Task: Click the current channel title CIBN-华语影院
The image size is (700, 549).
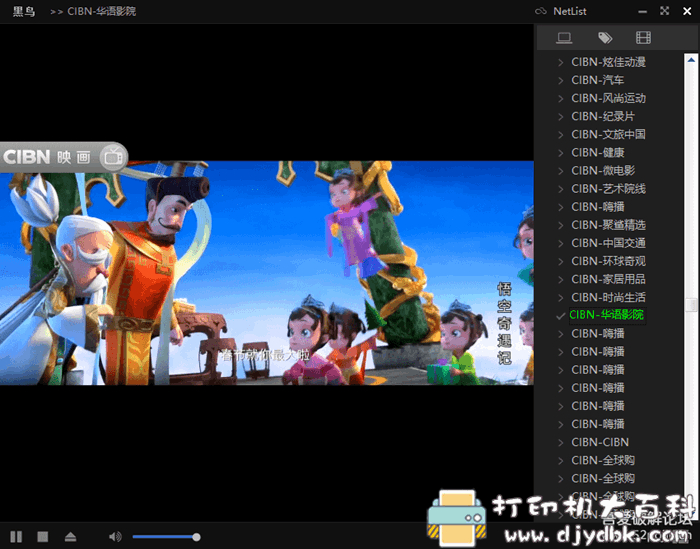Action: tap(101, 11)
